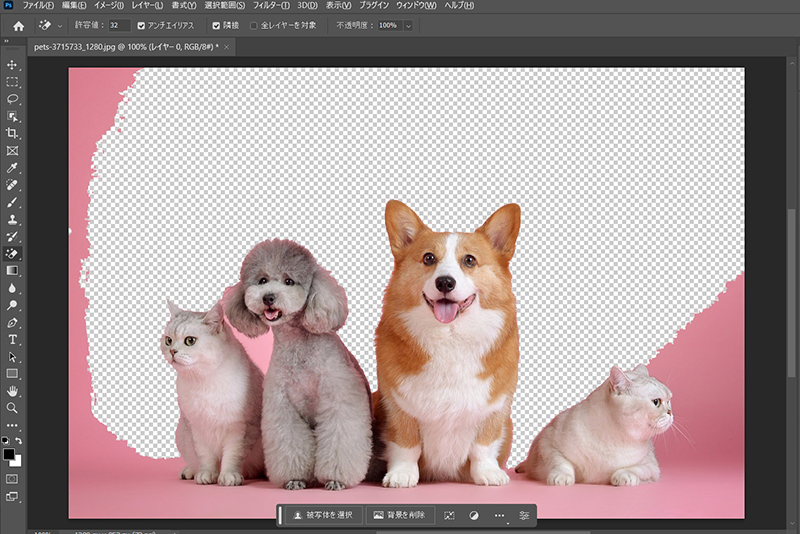Click the adjustment layer circle icon in contextual bar
The image size is (800, 534).
tap(474, 516)
